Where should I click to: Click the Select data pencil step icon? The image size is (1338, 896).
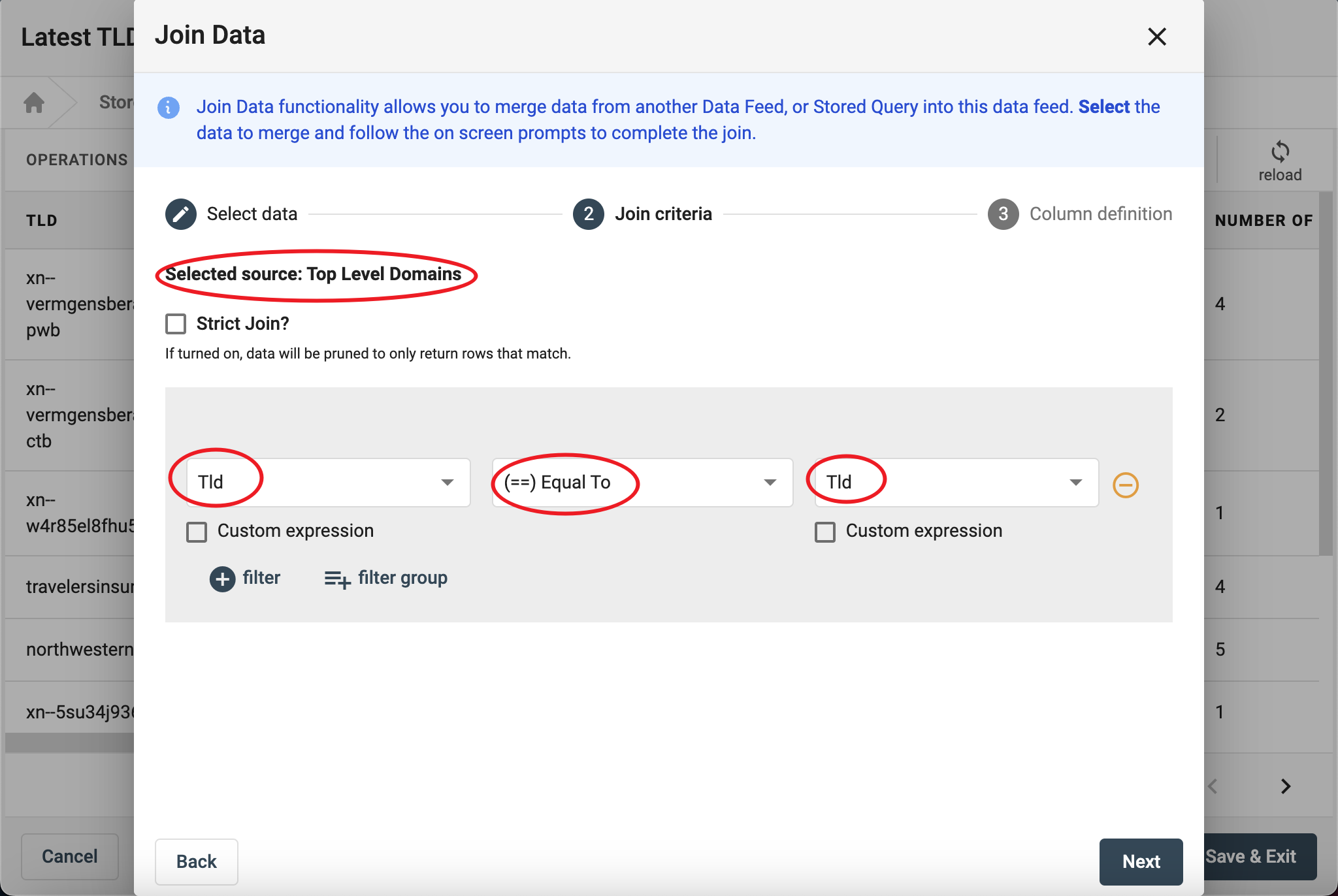181,214
